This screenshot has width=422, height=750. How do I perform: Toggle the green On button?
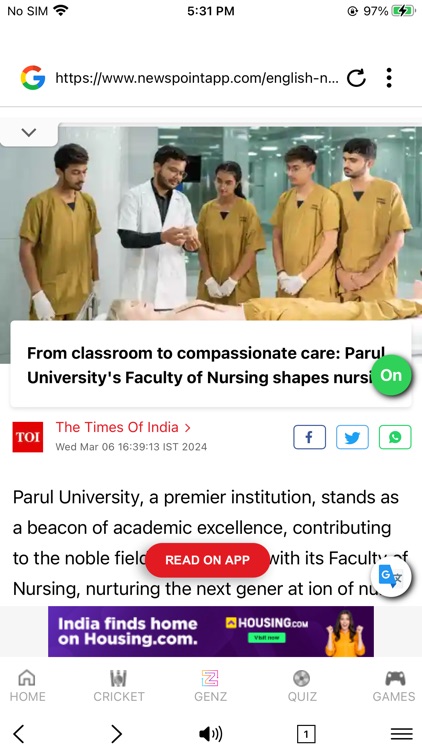click(391, 375)
